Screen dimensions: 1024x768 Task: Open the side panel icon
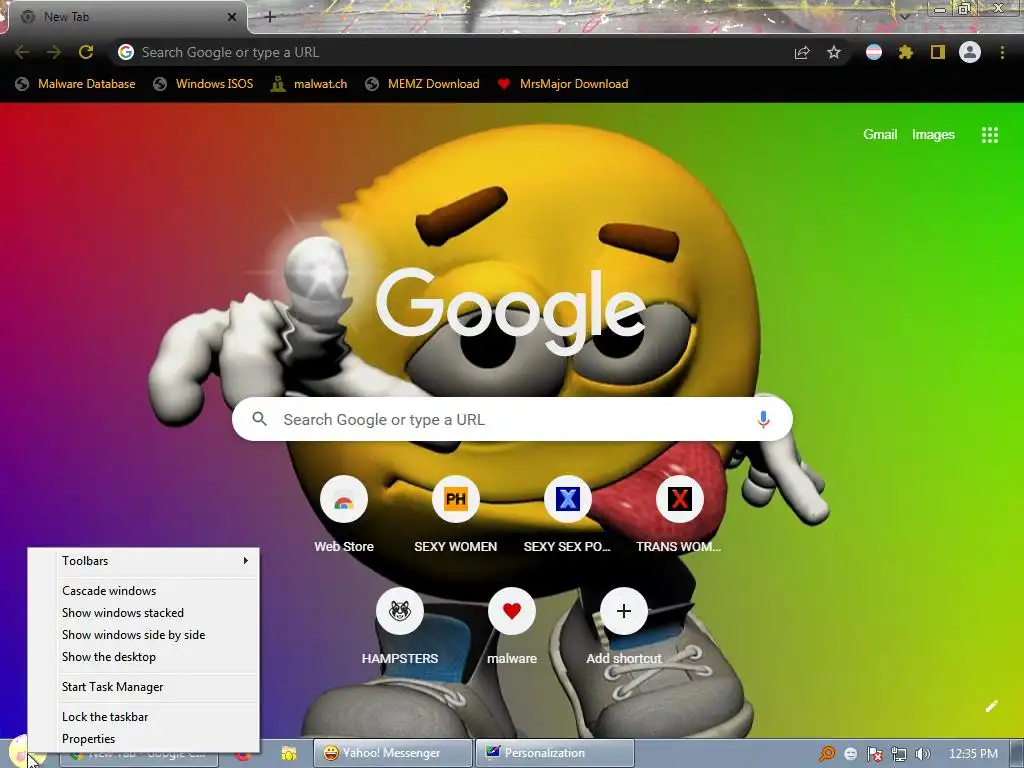tap(938, 52)
